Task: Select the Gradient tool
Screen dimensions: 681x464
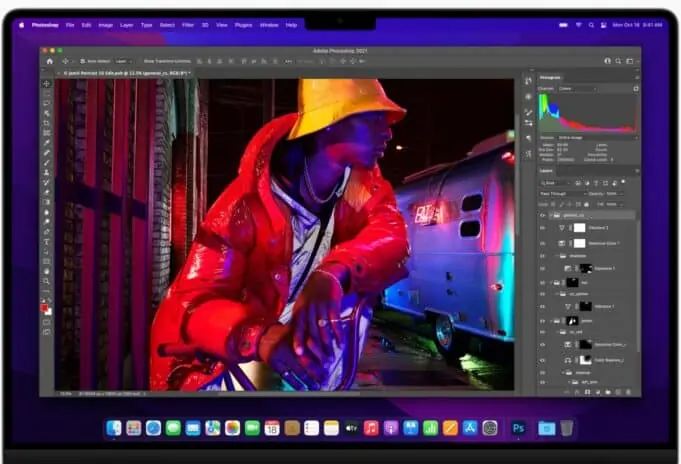Action: coord(46,202)
